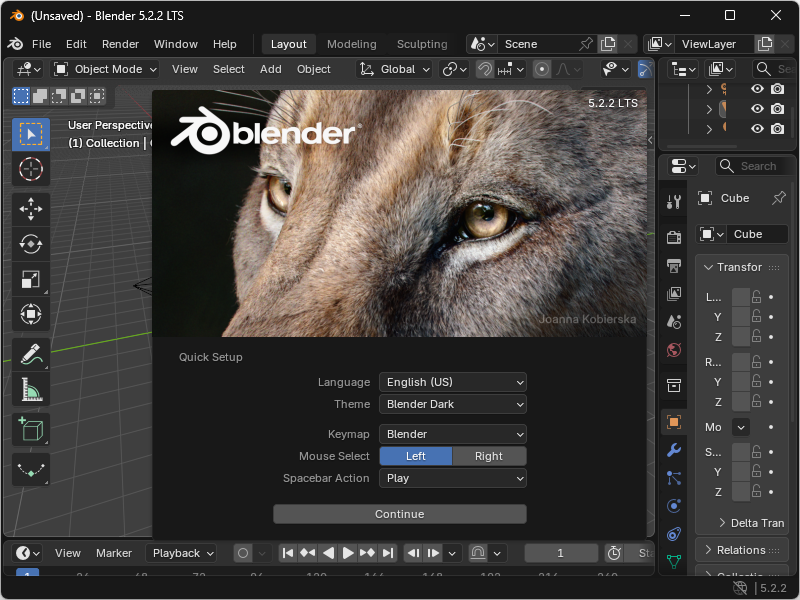800x600 pixels.
Task: Select the Move tool
Action: pos(31,209)
